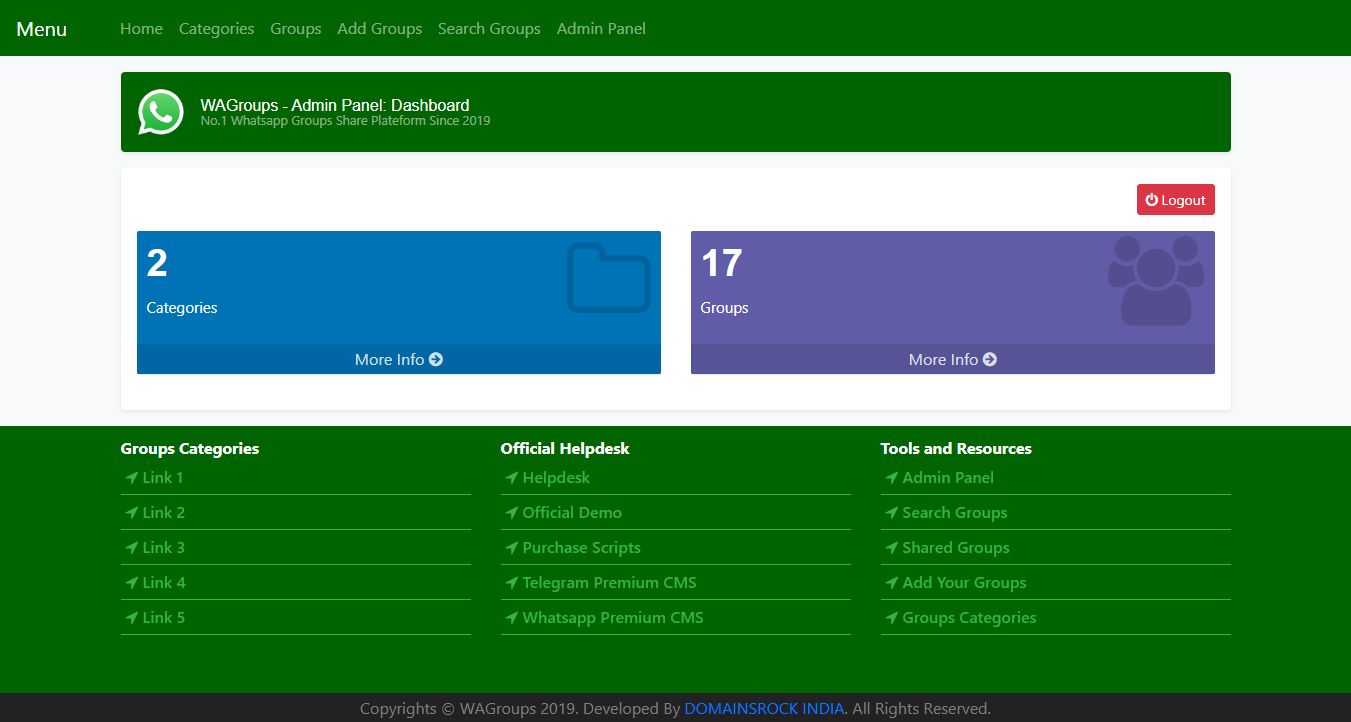Visit Purchase Scripts link

(581, 548)
